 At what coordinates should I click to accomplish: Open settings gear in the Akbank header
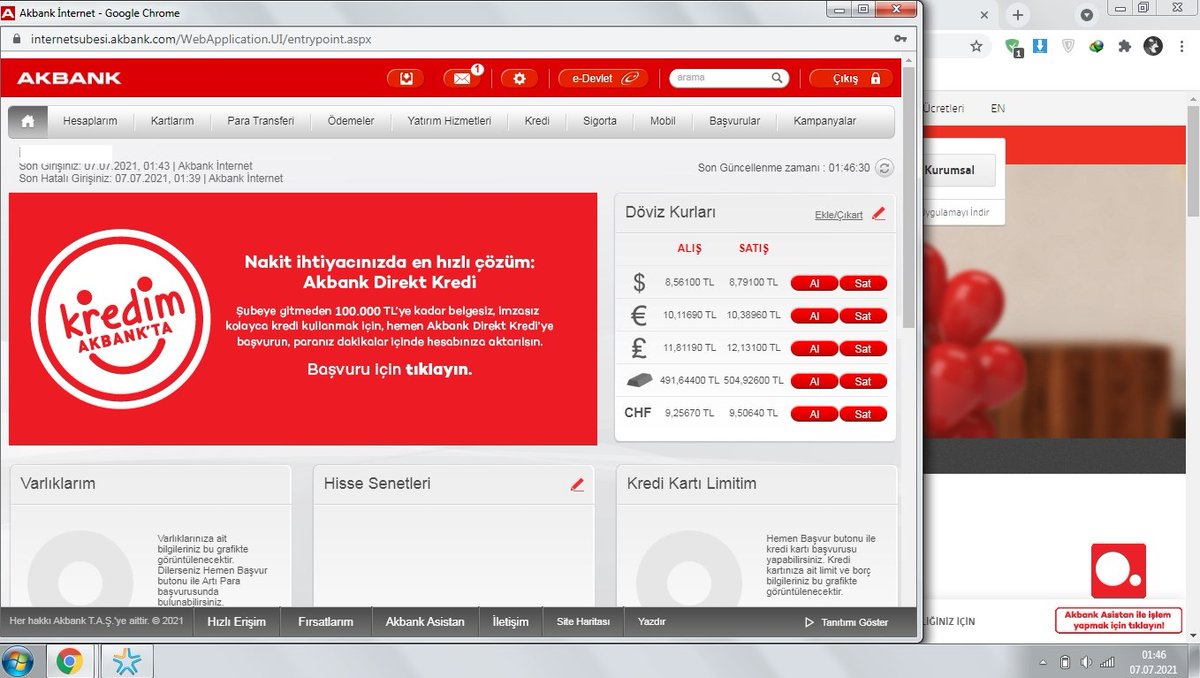tap(519, 78)
